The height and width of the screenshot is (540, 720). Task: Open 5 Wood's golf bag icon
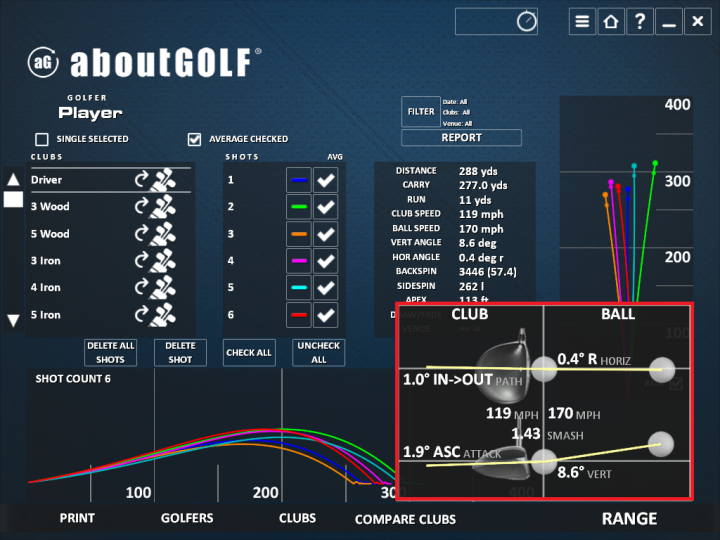click(x=163, y=233)
